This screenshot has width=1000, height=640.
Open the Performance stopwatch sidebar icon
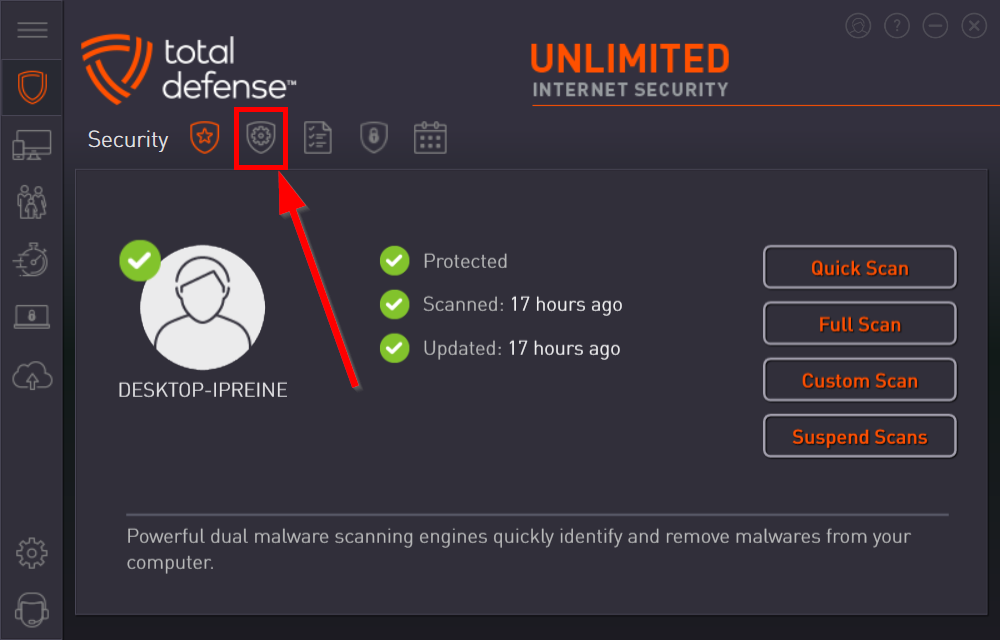(x=31, y=259)
